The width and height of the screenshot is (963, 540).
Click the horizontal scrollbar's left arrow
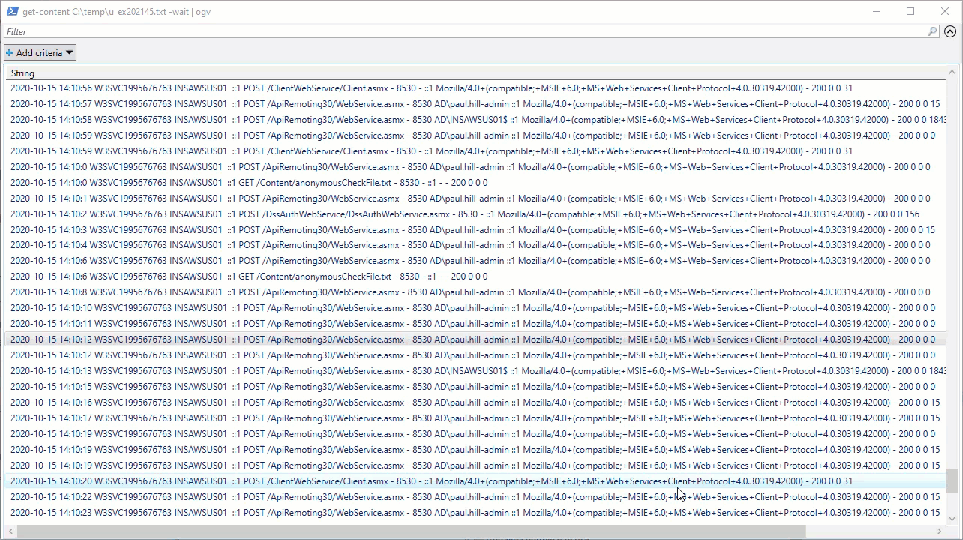8,531
